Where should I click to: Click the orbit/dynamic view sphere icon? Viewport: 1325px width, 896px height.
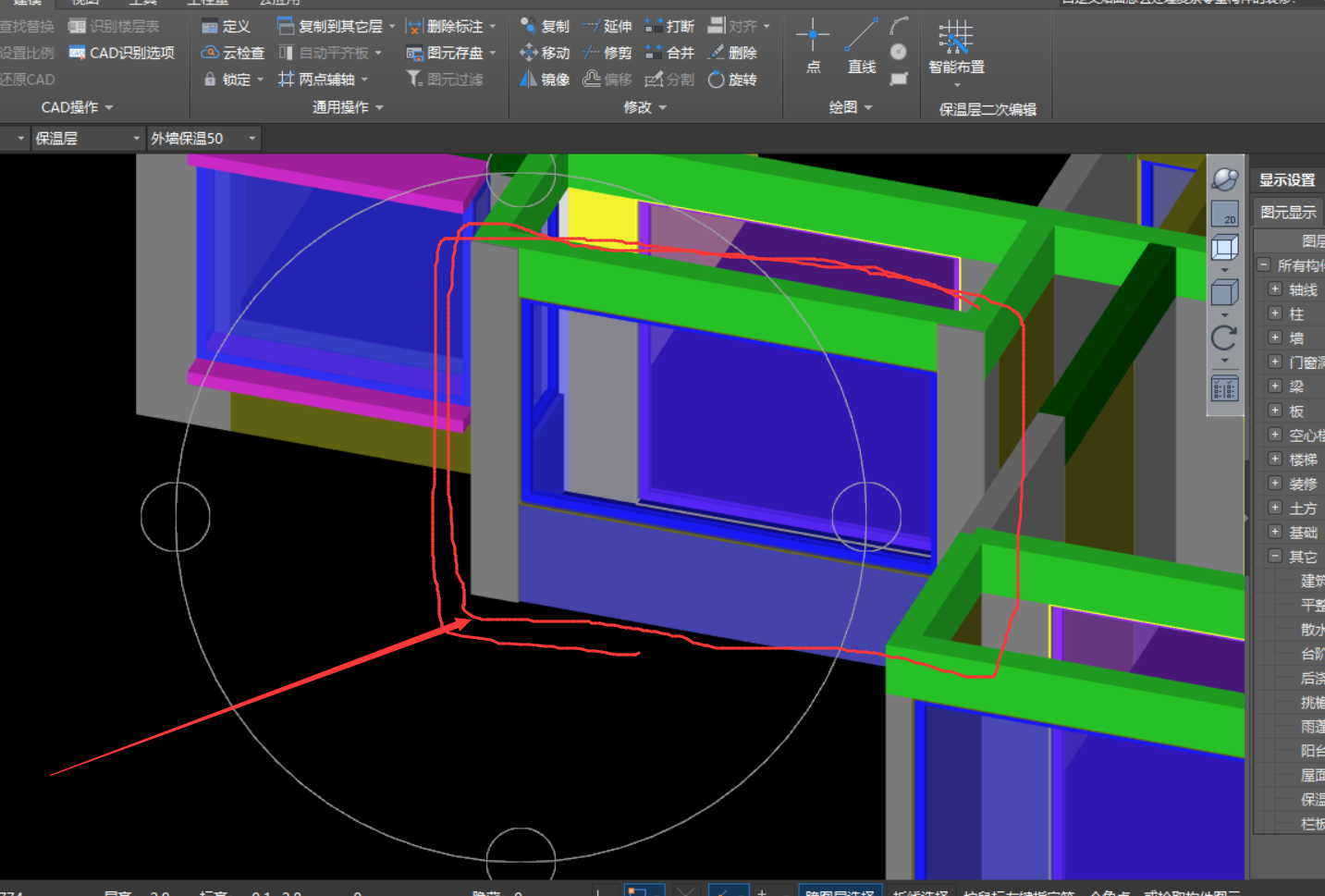click(1225, 178)
